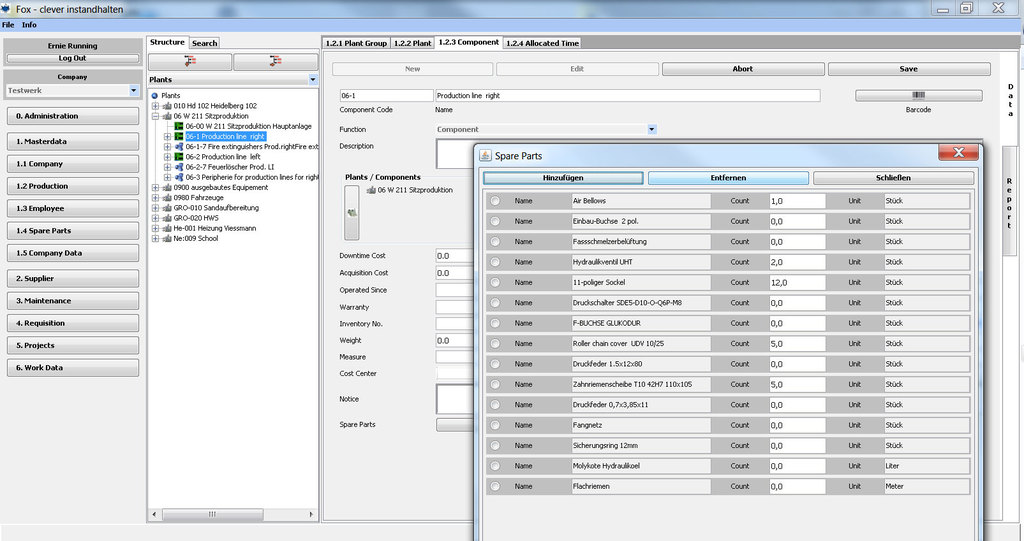Viewport: 1024px width, 541px height.
Task: Click the plant selector button under Plants / Components
Action: click(351, 213)
